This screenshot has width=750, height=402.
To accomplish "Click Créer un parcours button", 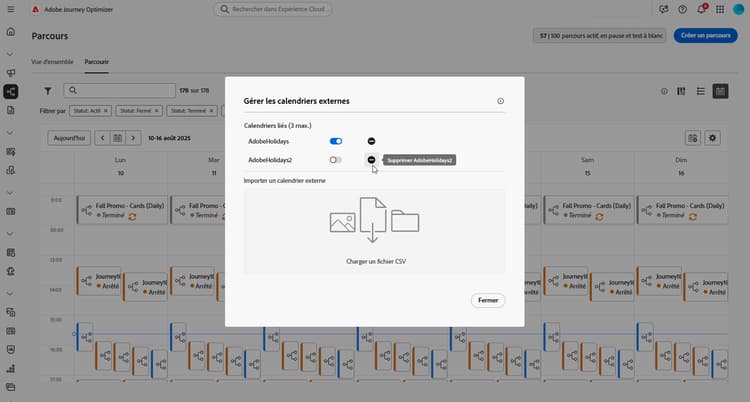I will click(x=706, y=35).
